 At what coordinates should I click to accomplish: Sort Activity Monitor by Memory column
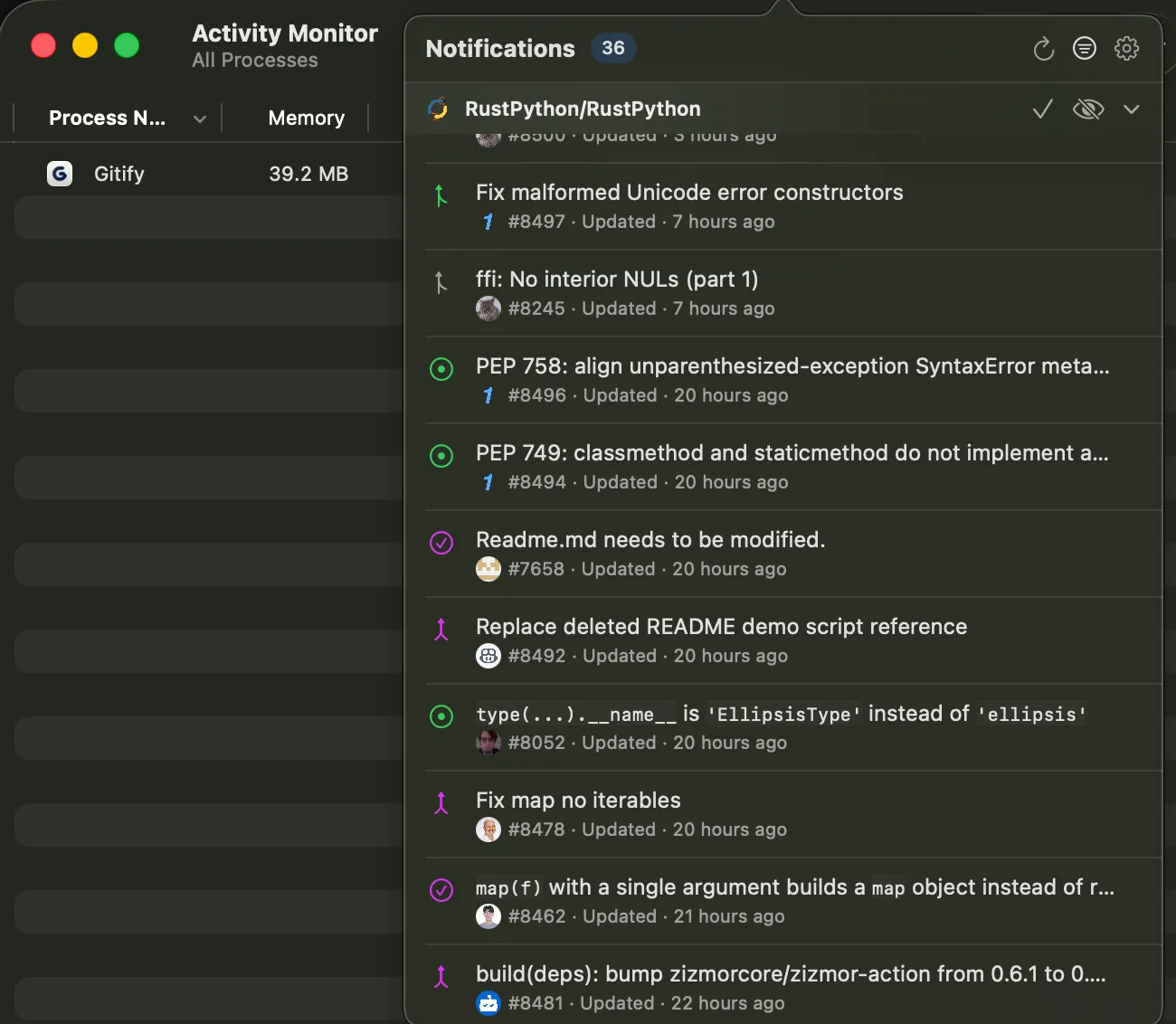307,119
